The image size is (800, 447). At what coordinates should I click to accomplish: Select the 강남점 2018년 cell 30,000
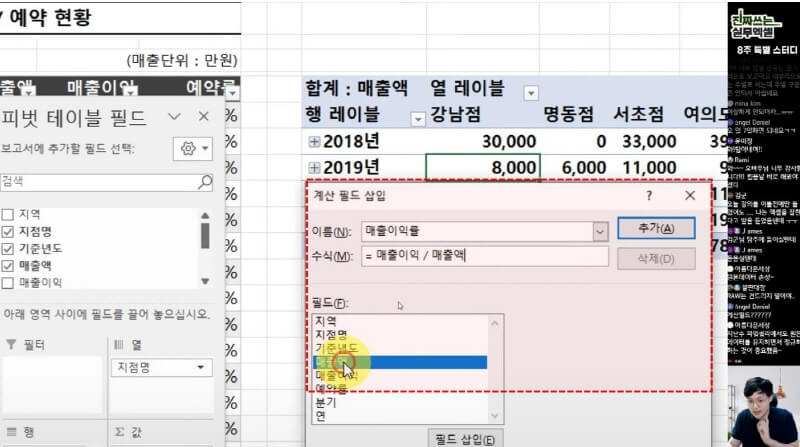coord(483,141)
